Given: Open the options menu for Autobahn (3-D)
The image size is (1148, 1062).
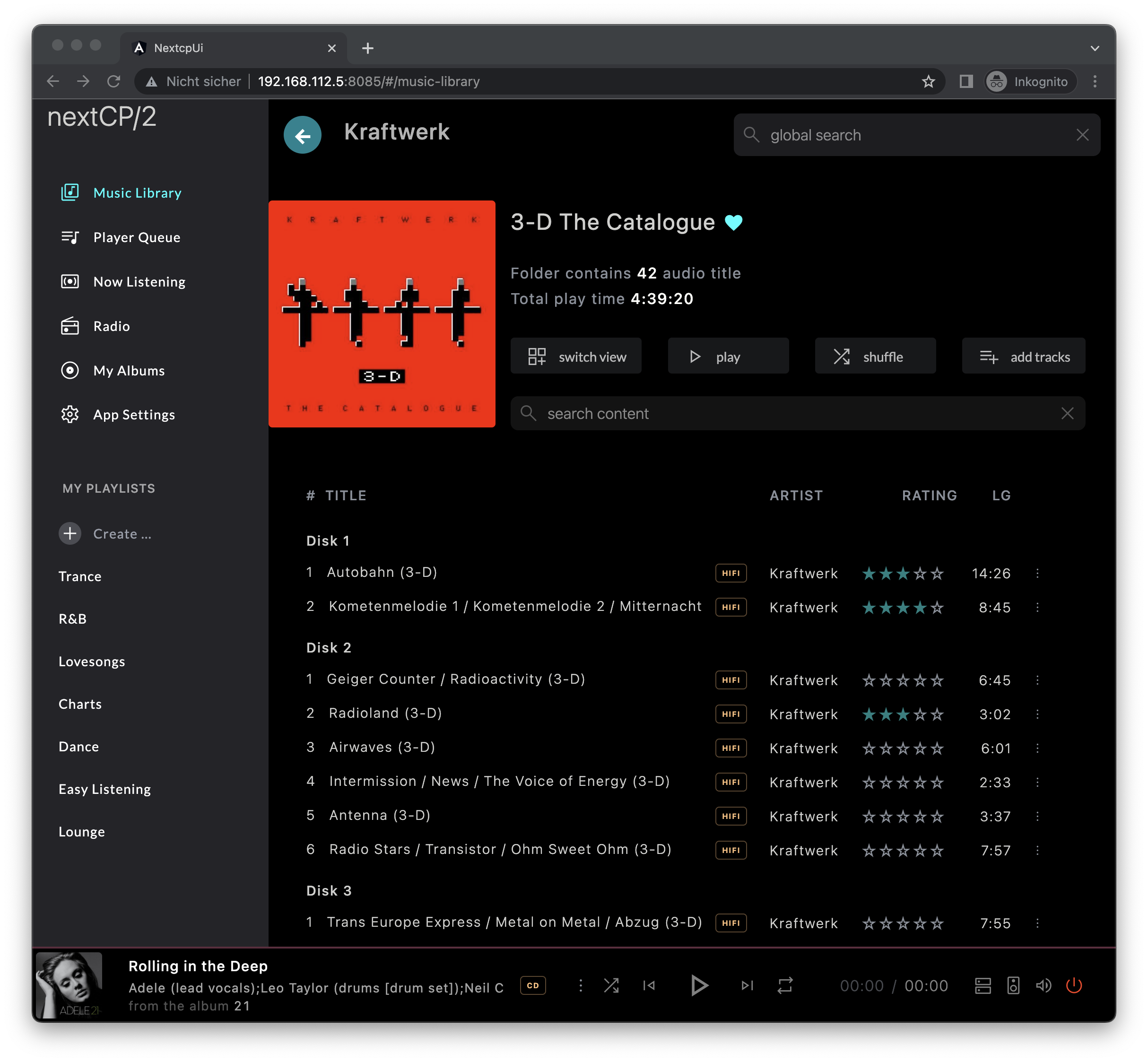Looking at the screenshot, I should pyautogui.click(x=1037, y=573).
